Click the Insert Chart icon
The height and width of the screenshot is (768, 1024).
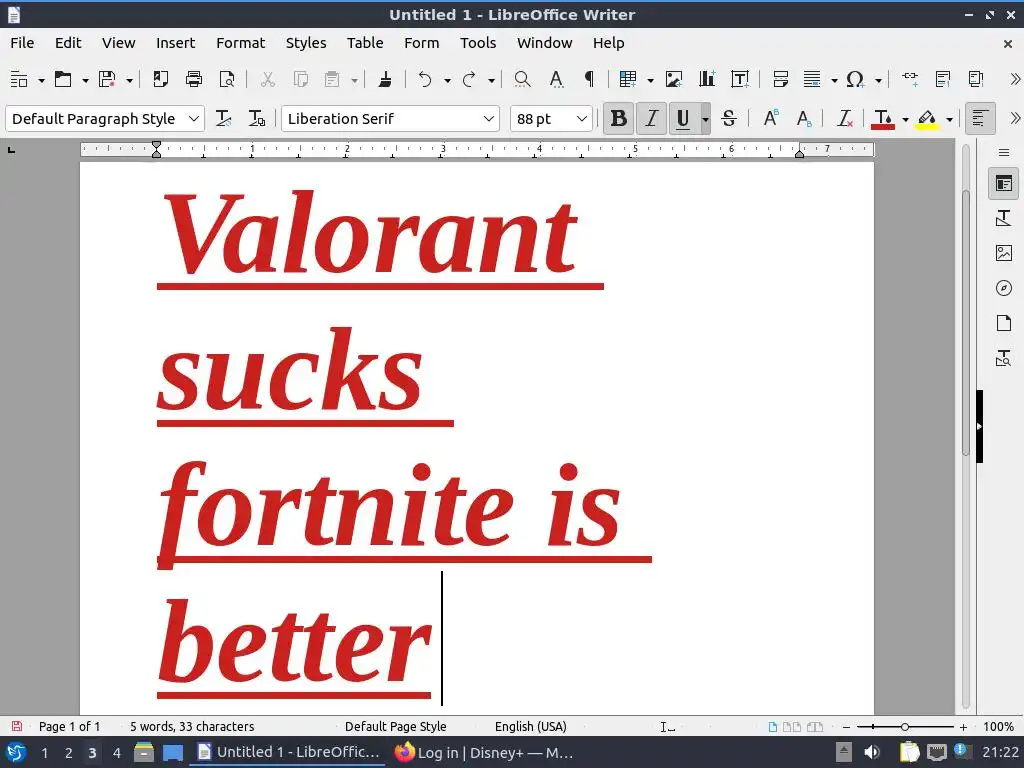pos(707,80)
